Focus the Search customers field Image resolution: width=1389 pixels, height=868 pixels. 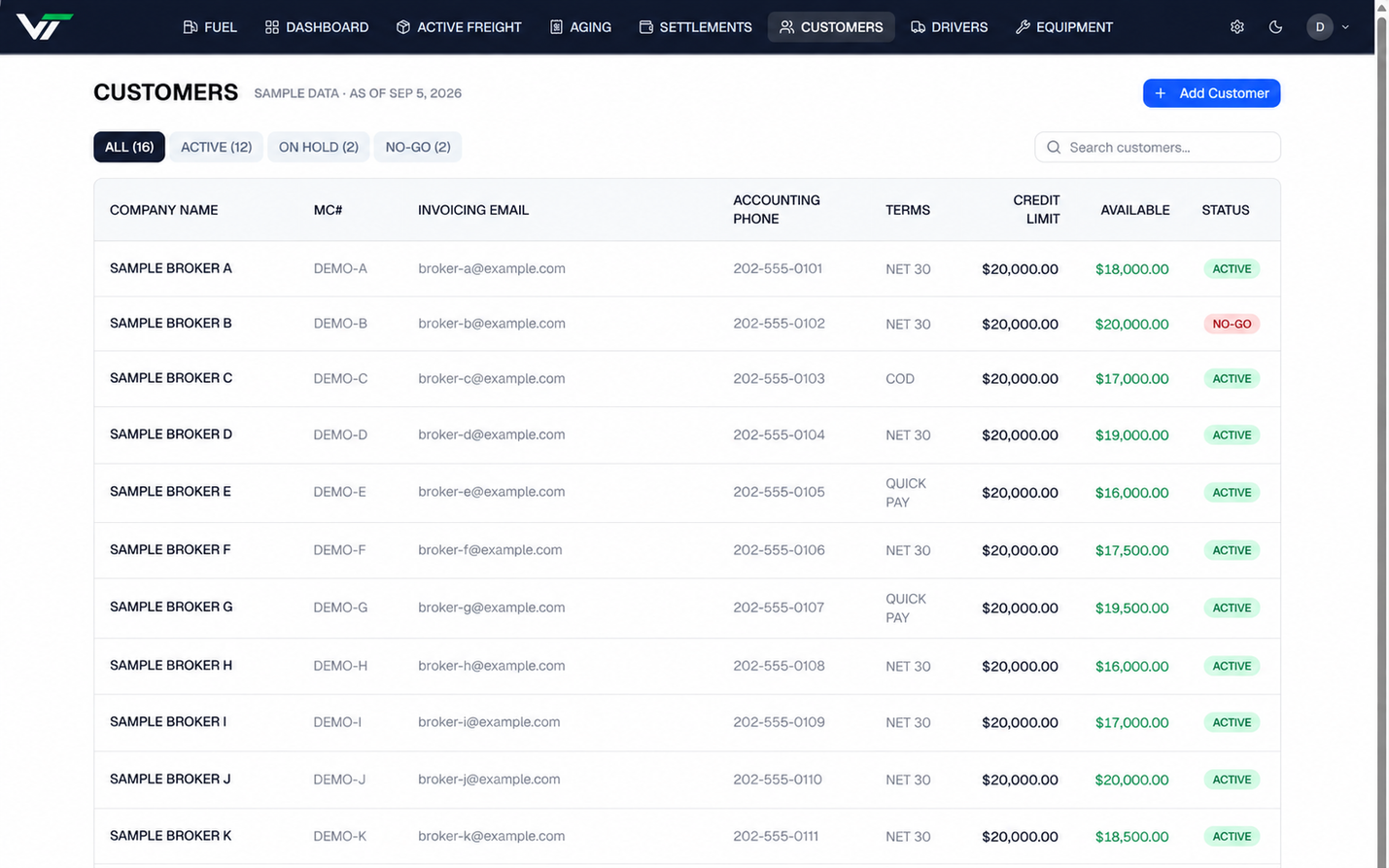1158,148
